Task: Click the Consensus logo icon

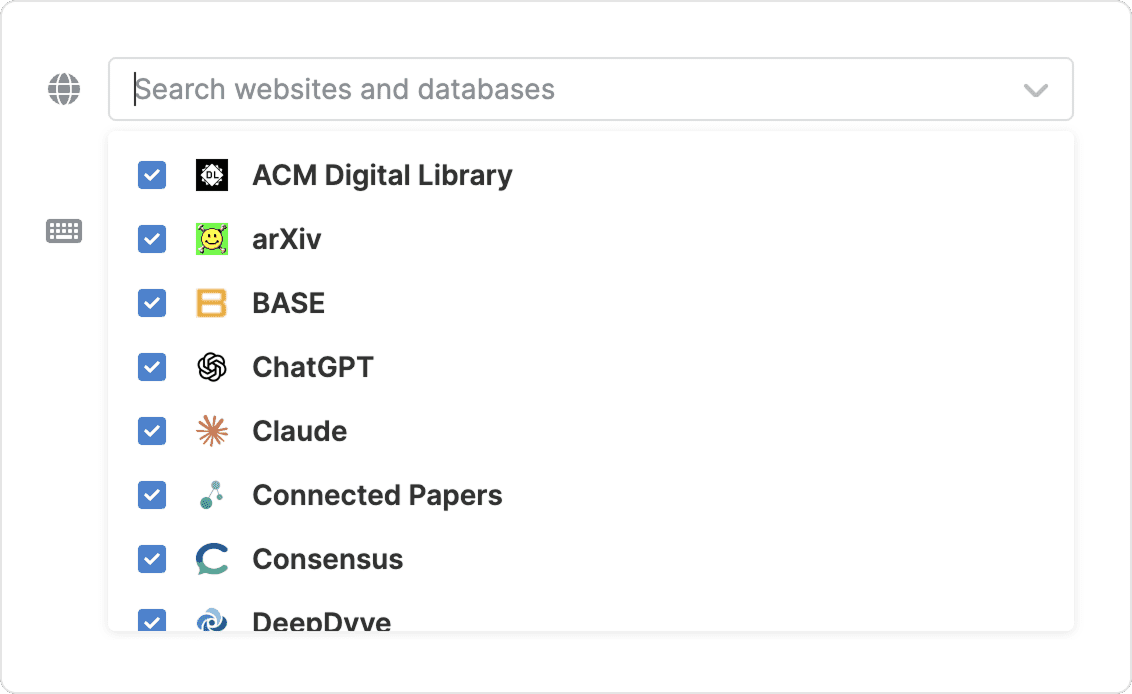Action: tap(212, 559)
